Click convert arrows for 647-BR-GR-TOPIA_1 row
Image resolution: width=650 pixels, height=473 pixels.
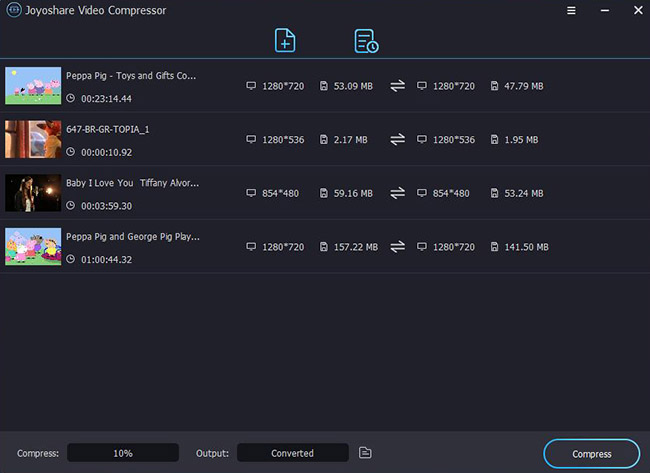(x=398, y=139)
